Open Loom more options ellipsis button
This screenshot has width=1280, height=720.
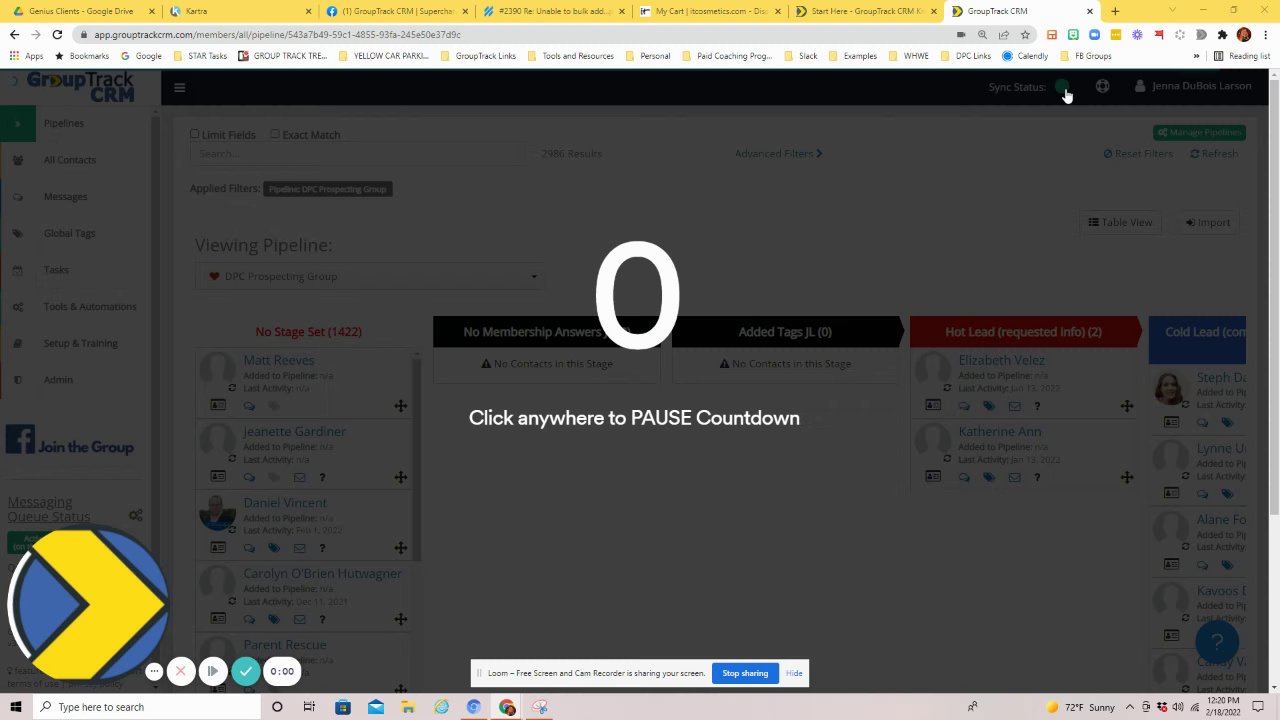(154, 672)
